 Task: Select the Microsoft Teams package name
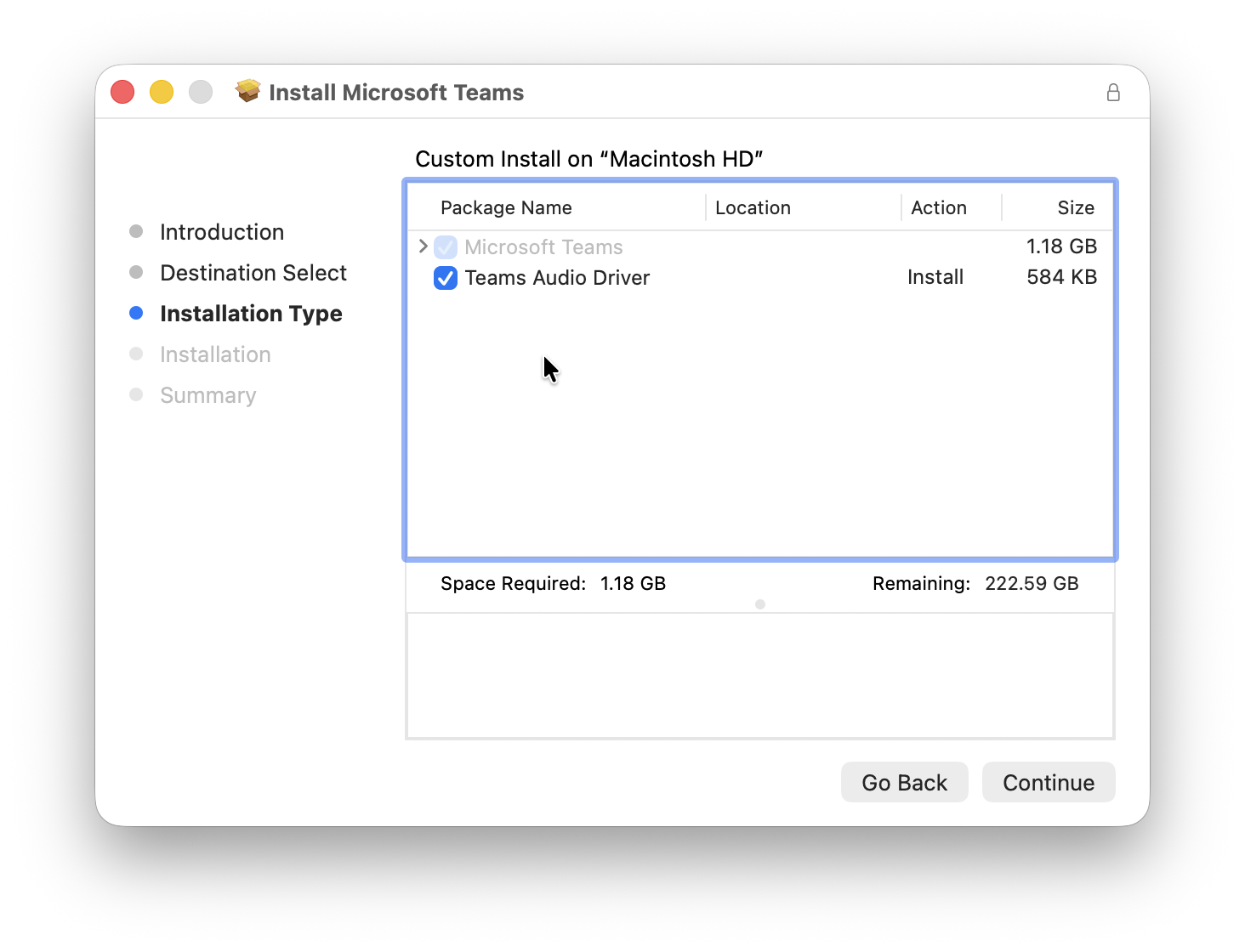tap(543, 247)
